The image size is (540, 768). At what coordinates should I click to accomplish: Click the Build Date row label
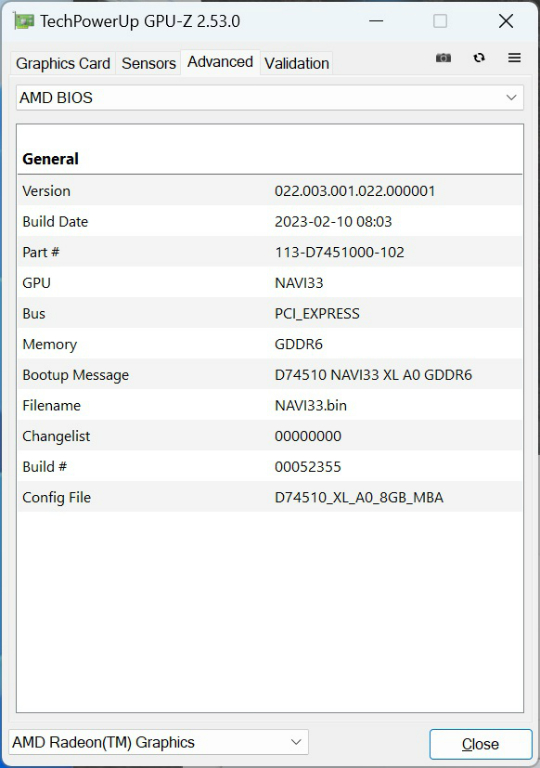55,222
